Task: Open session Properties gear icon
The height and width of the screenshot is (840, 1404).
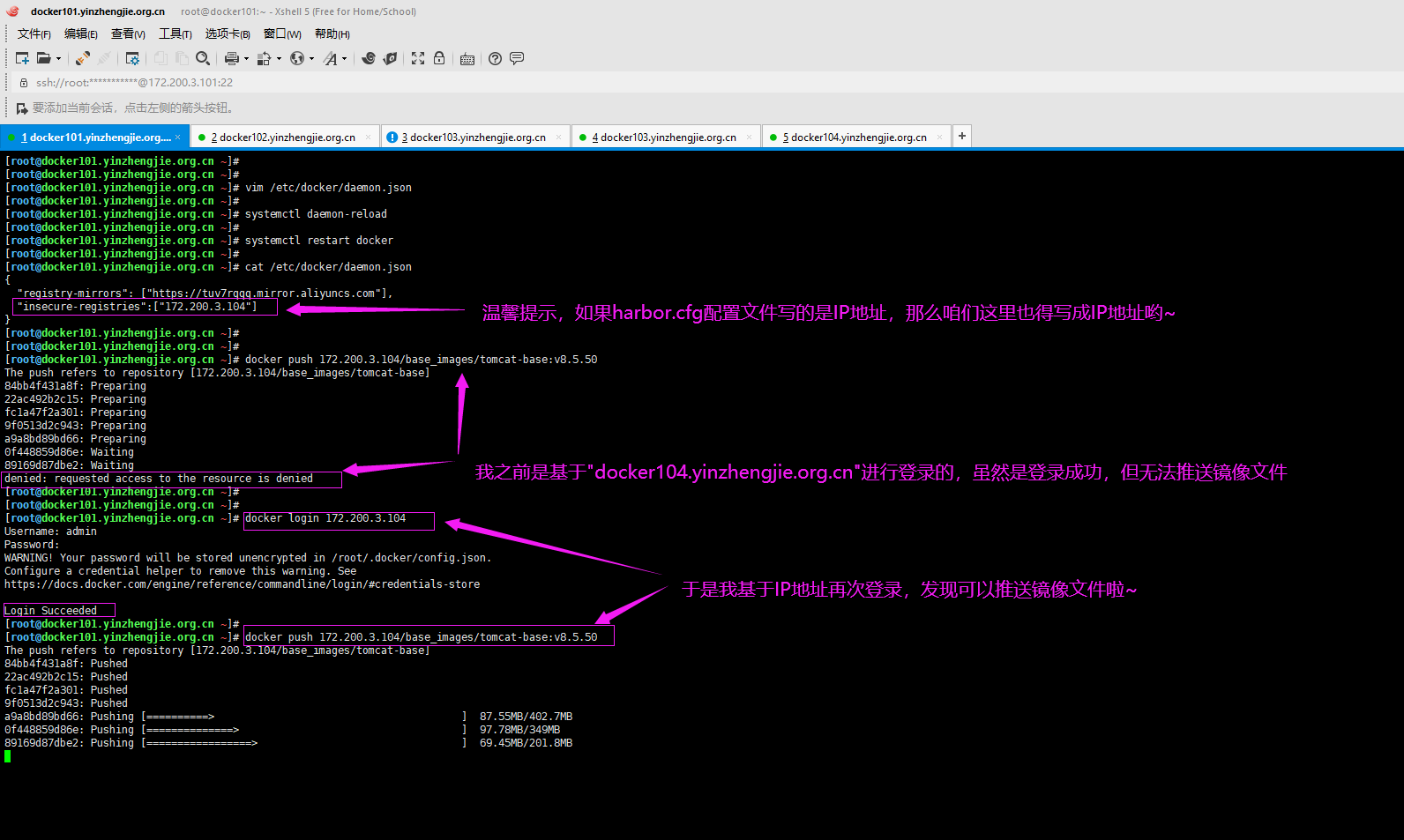Action: coord(132,58)
